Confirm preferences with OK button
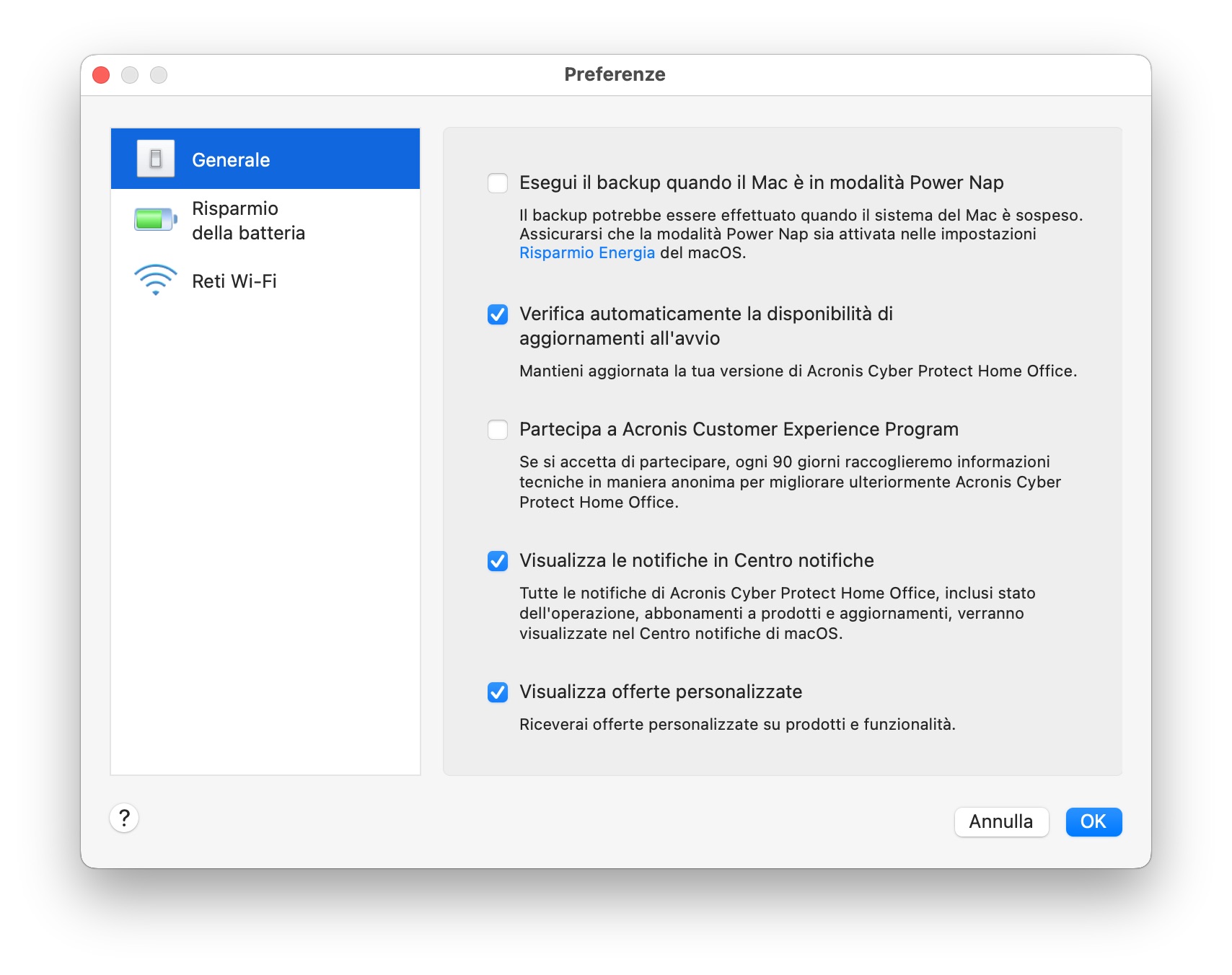The image size is (1232, 975). click(1094, 821)
